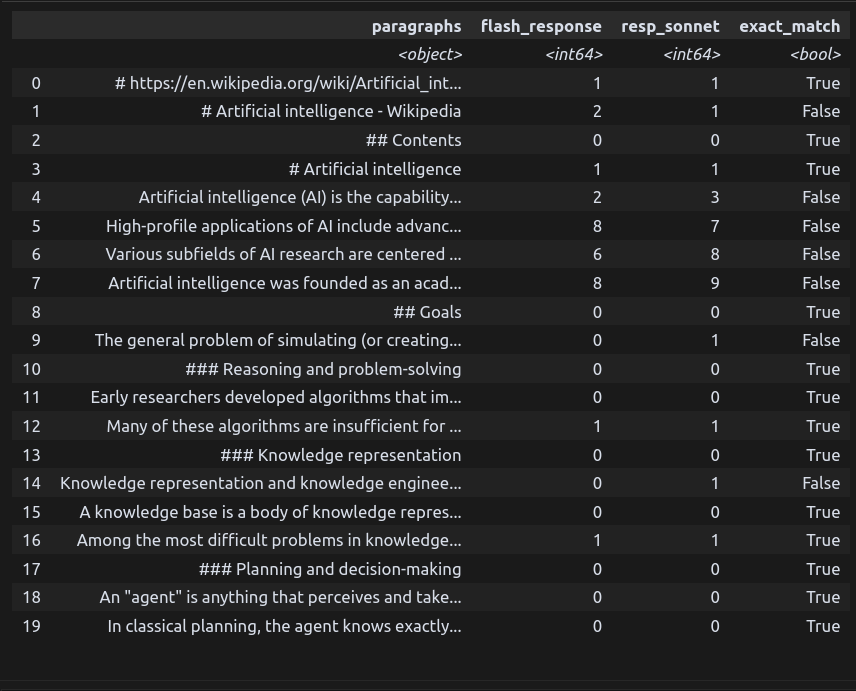Click exact_match False in row 4
The image size is (856, 691).
(821, 197)
